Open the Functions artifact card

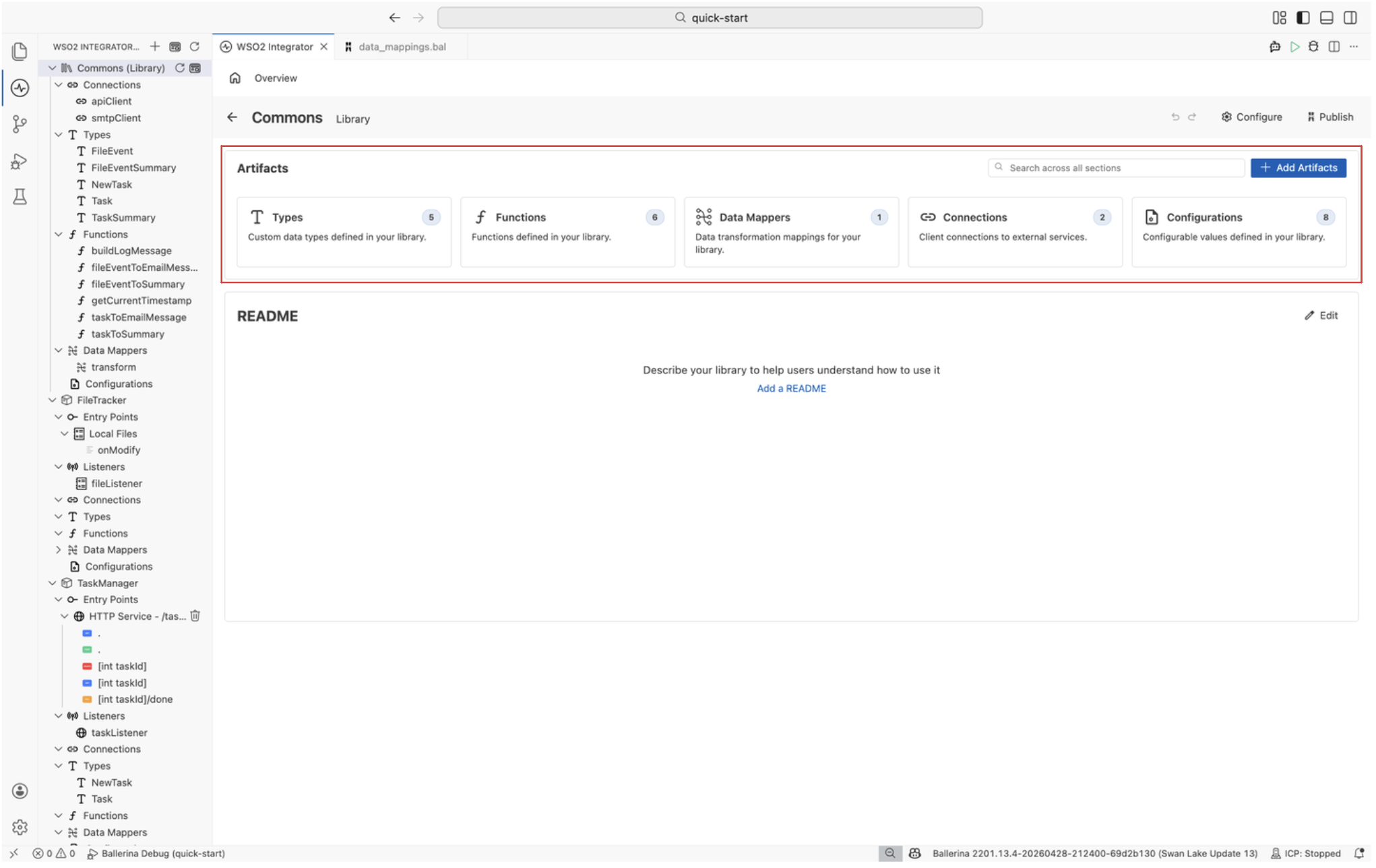(567, 232)
